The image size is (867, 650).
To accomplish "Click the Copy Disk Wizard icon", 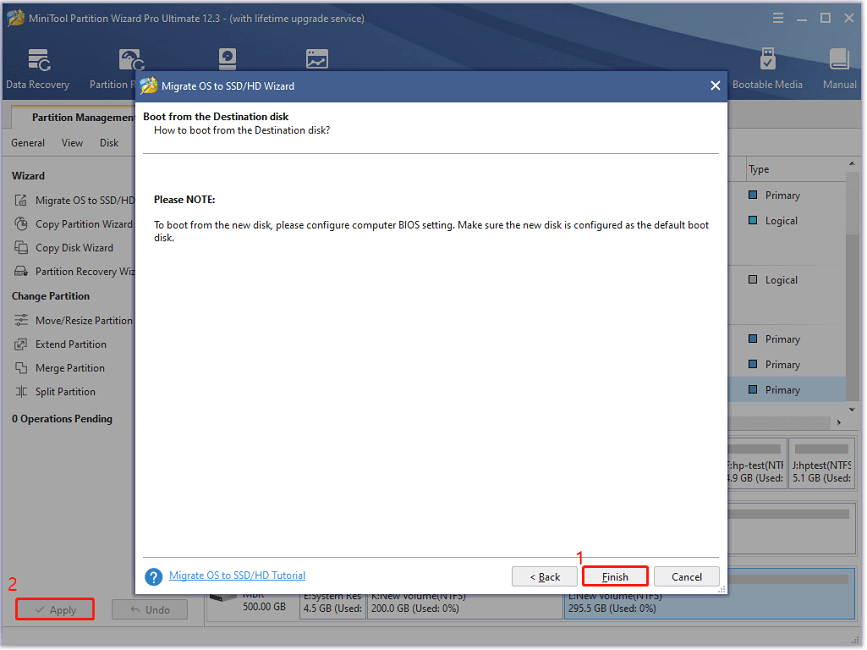I will 20,248.
